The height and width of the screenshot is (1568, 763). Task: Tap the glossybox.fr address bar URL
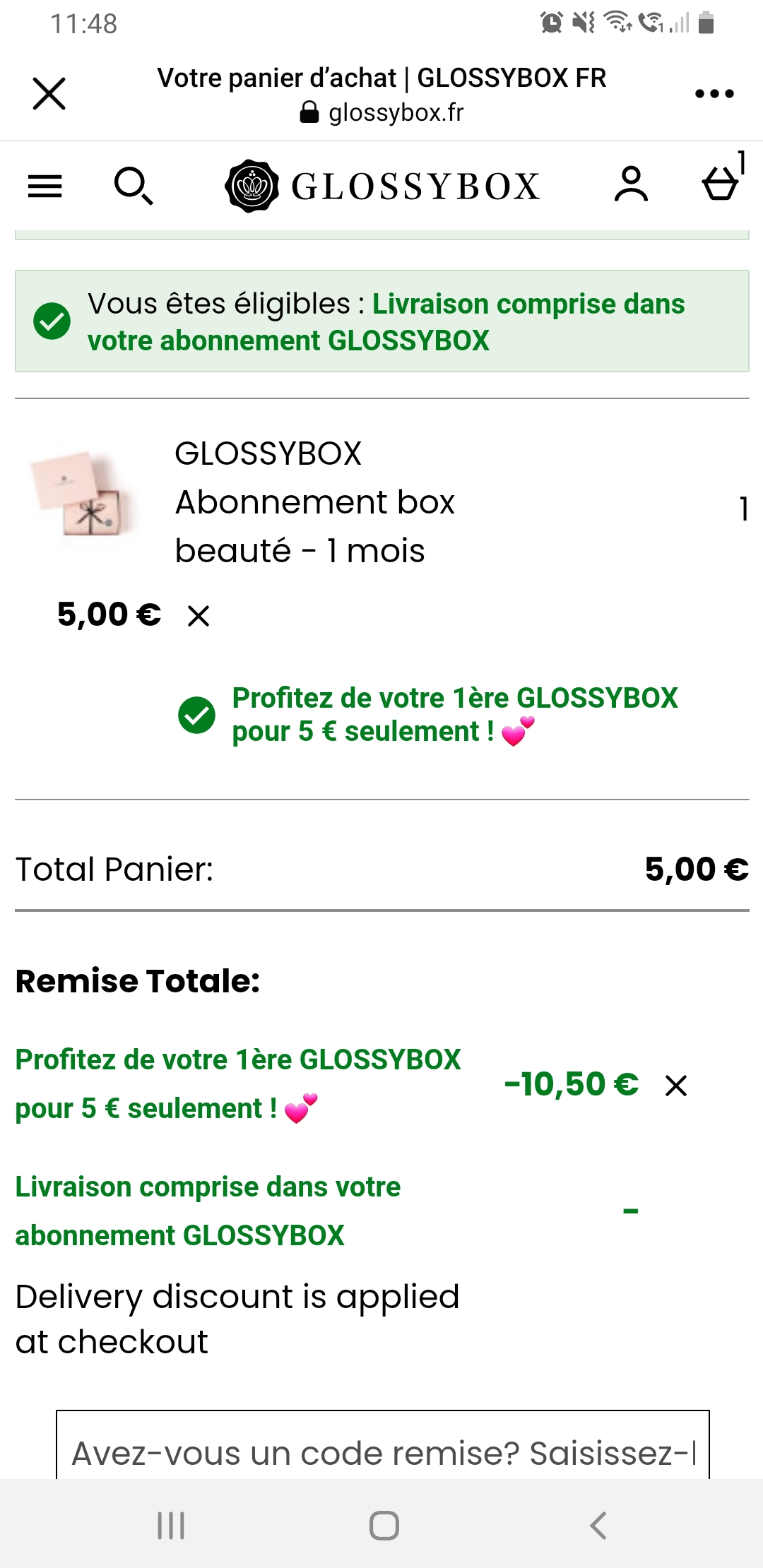pyautogui.click(x=382, y=112)
